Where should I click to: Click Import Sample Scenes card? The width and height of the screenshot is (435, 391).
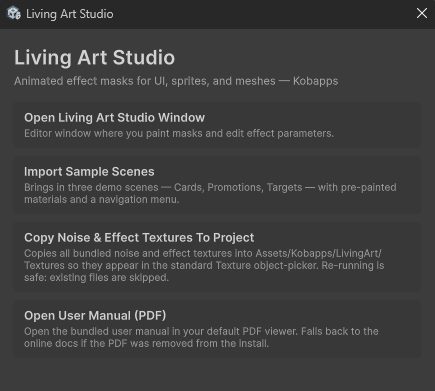tap(217, 185)
